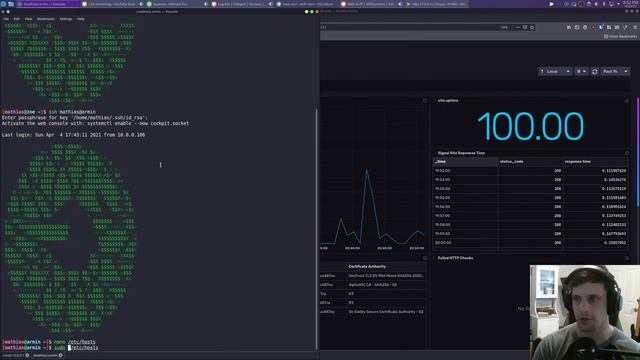This screenshot has width=640, height=360.
Task: Click the media play icon in the system tray
Action: 551,4
